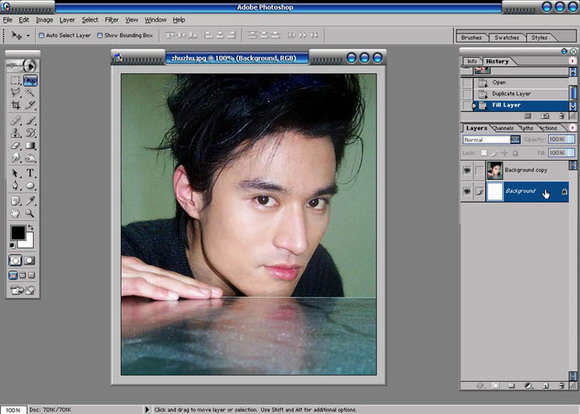Switch to the Swatches tab

coord(506,37)
